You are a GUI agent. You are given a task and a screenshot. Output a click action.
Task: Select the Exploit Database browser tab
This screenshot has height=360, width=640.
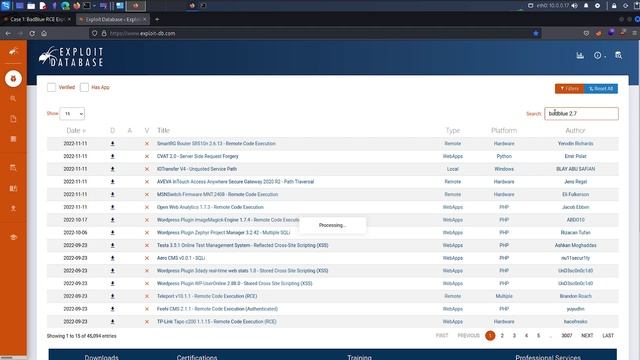point(113,19)
